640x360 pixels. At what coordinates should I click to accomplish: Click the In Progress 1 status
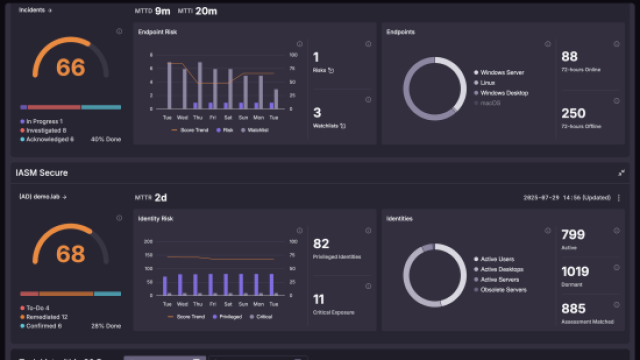(x=41, y=122)
